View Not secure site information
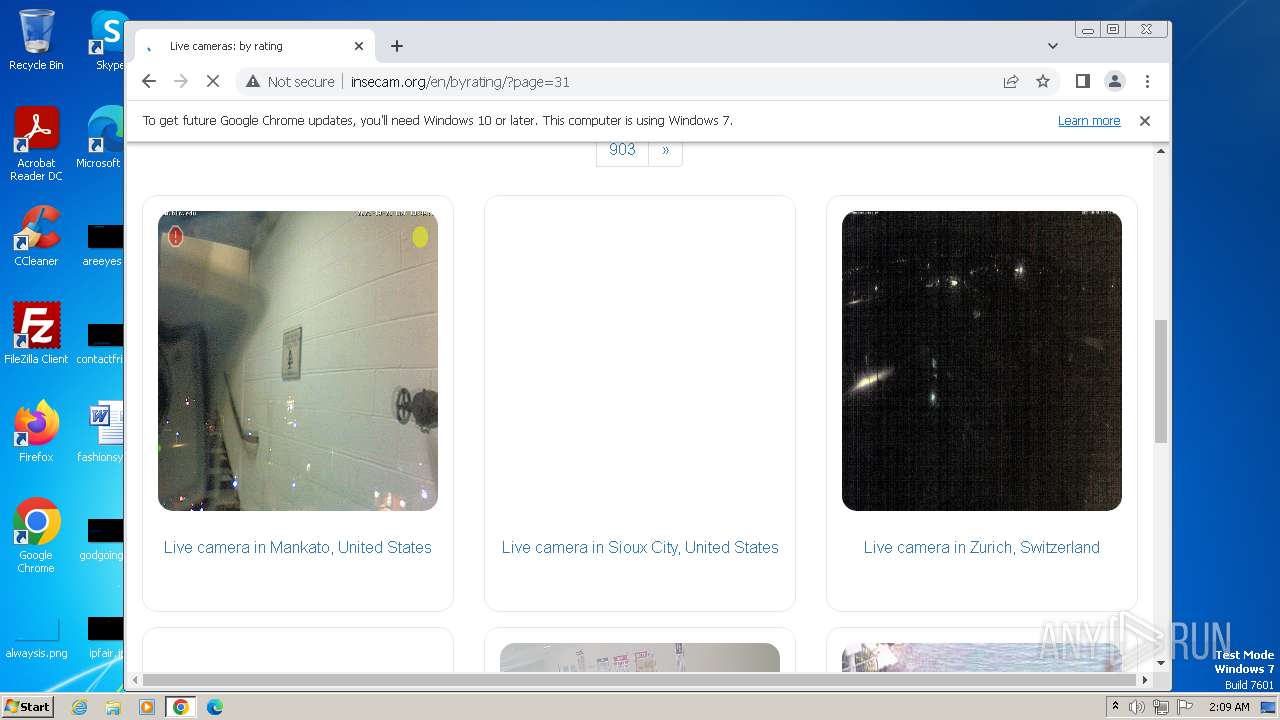 [x=290, y=81]
